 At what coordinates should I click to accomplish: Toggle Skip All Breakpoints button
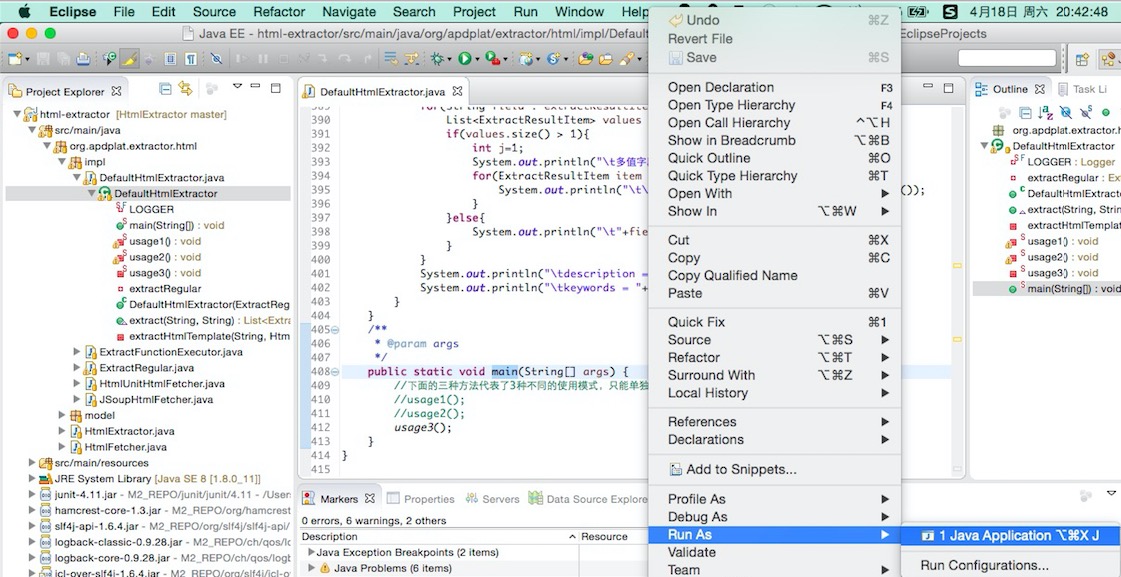point(216,59)
